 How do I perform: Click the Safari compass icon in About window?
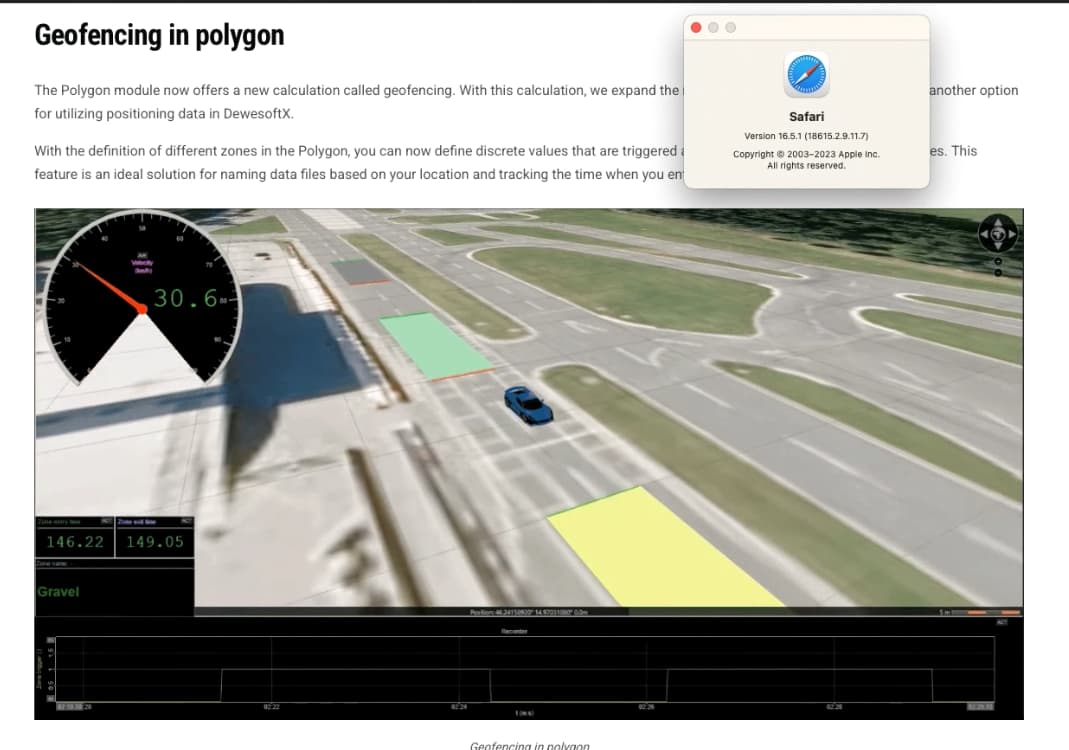806,75
